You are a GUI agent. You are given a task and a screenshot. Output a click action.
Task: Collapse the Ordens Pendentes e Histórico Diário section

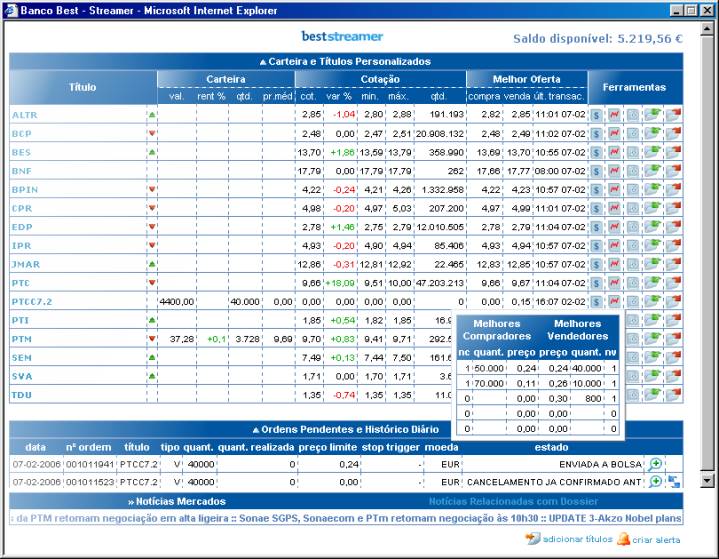pyautogui.click(x=256, y=430)
